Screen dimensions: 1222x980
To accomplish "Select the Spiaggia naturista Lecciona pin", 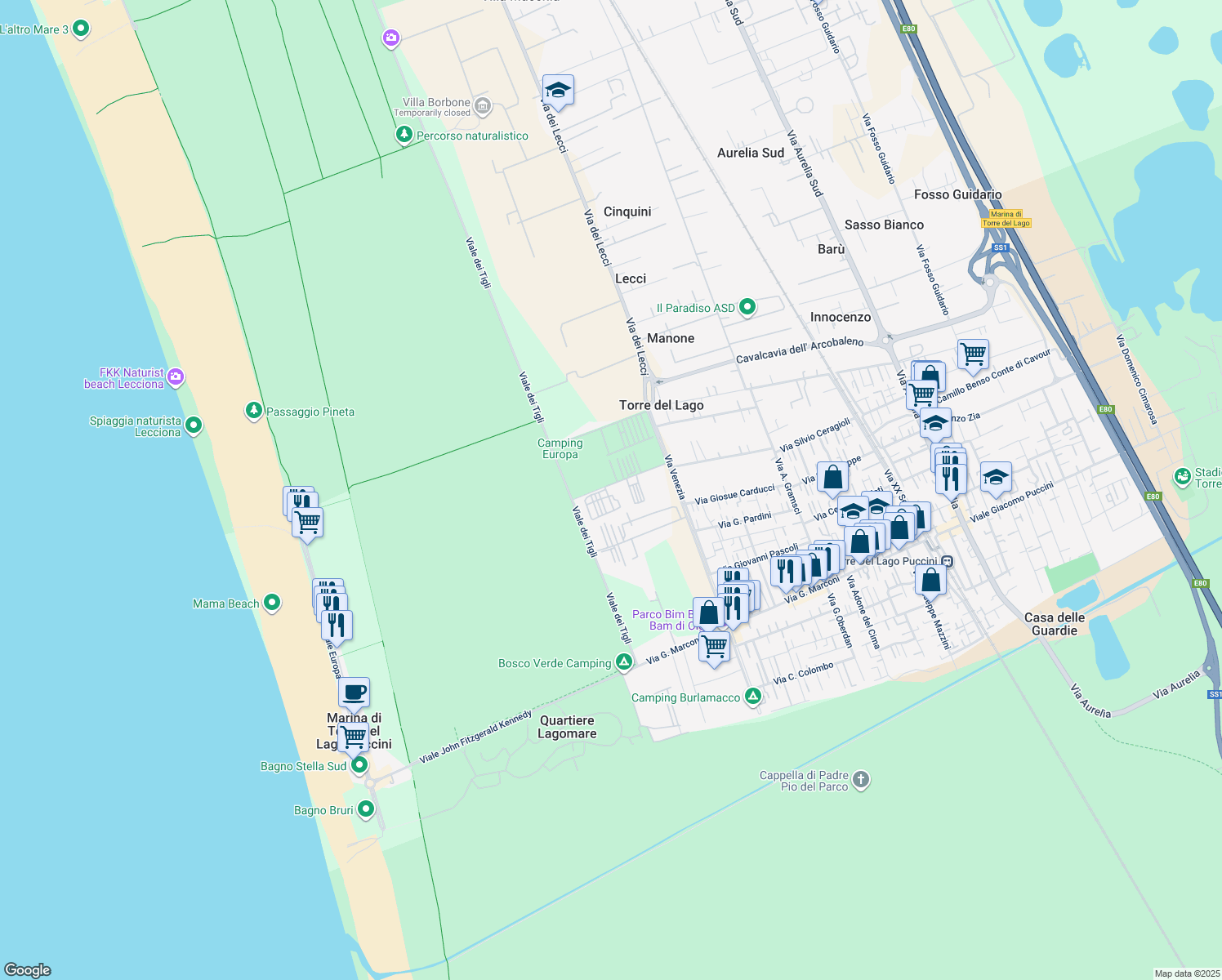I will [194, 424].
